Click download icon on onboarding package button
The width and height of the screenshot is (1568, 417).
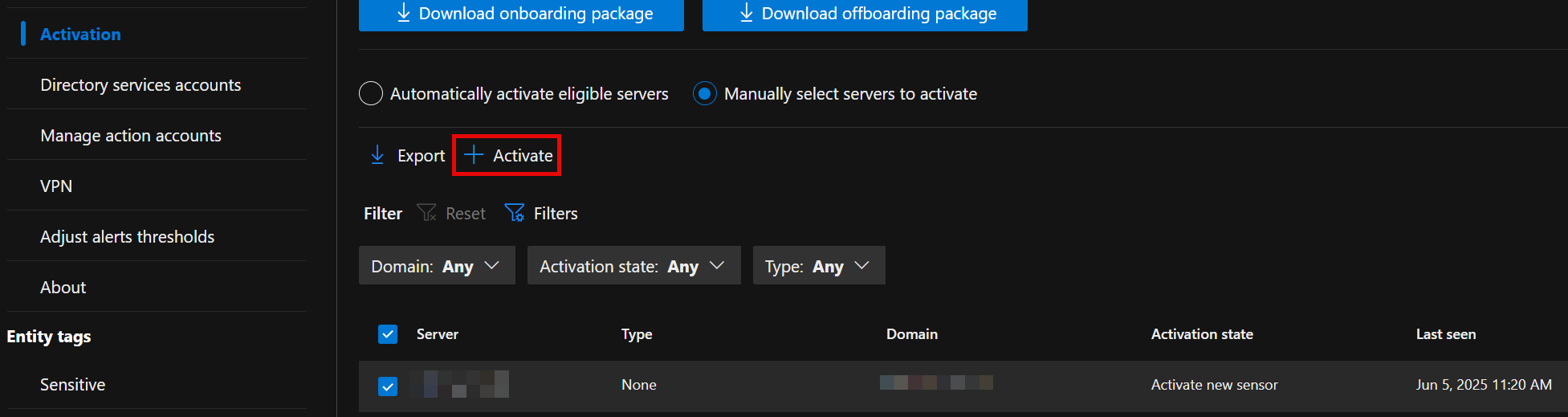[404, 13]
